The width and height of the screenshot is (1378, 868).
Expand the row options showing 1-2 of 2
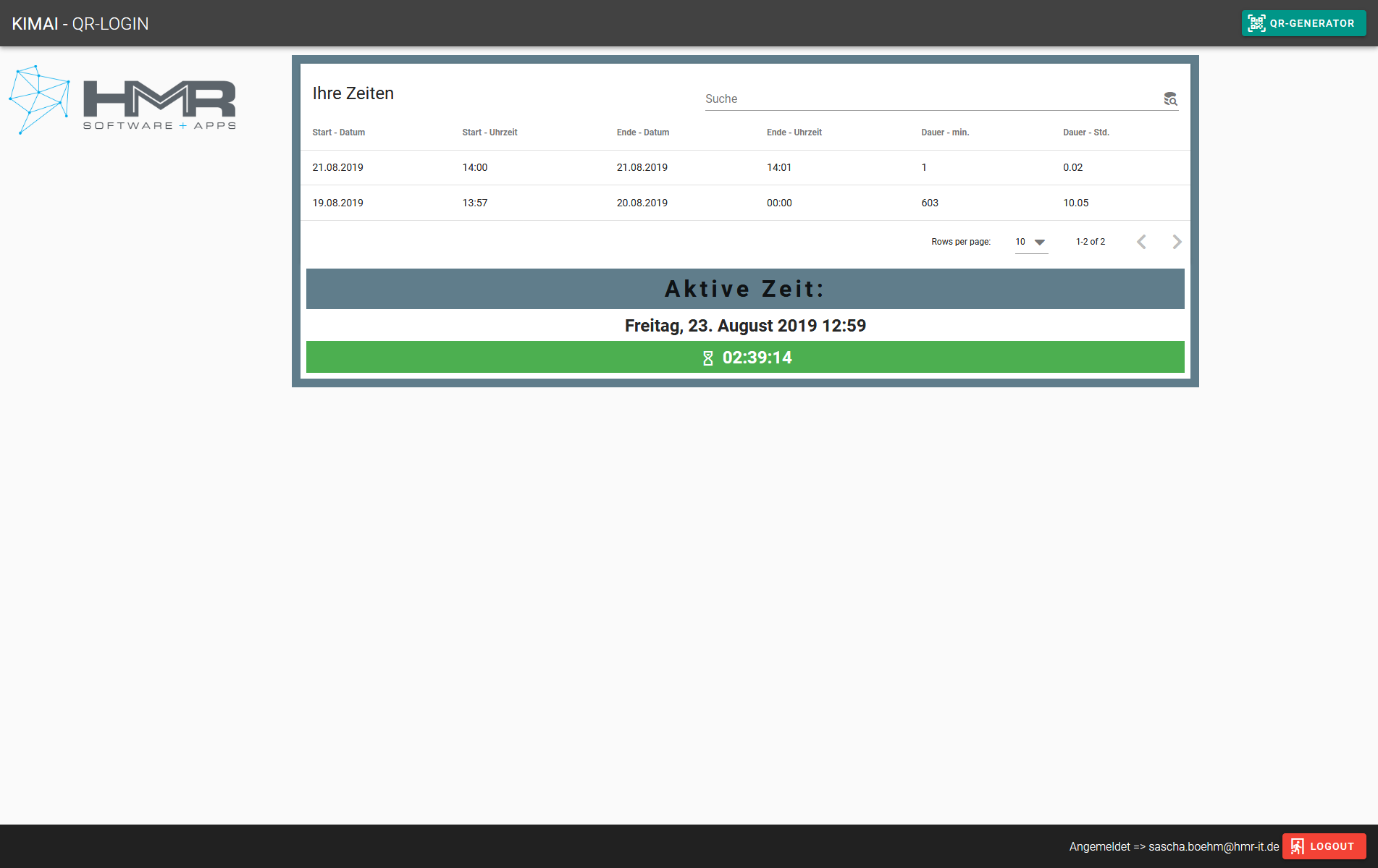[1091, 242]
